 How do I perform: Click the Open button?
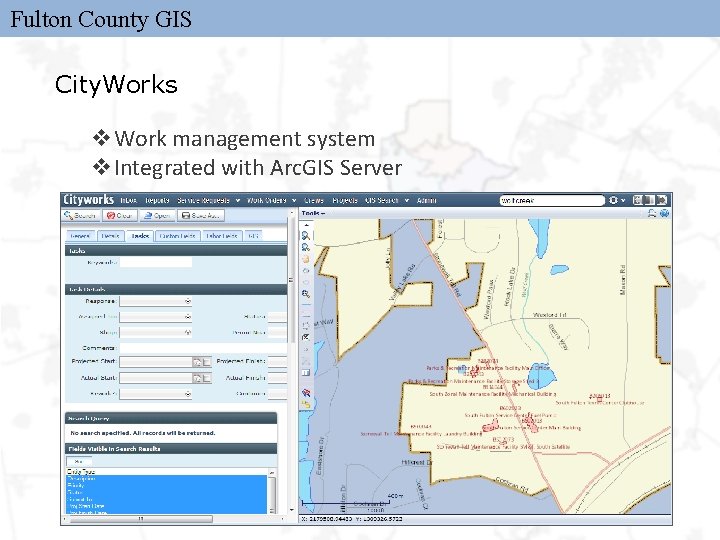coord(157,215)
